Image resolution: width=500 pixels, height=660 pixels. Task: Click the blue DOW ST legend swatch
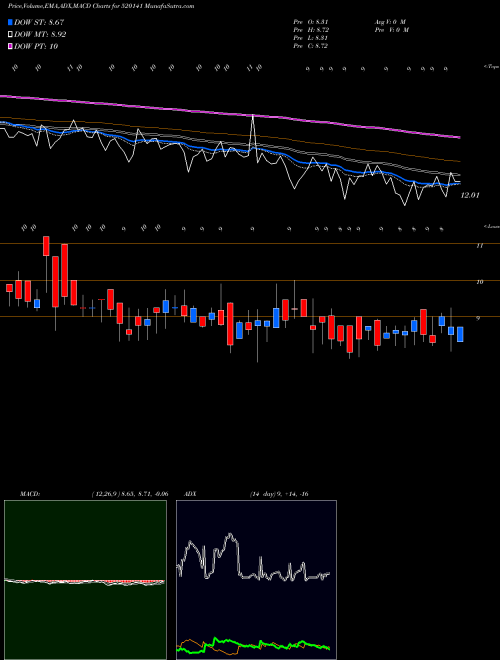[10, 22]
